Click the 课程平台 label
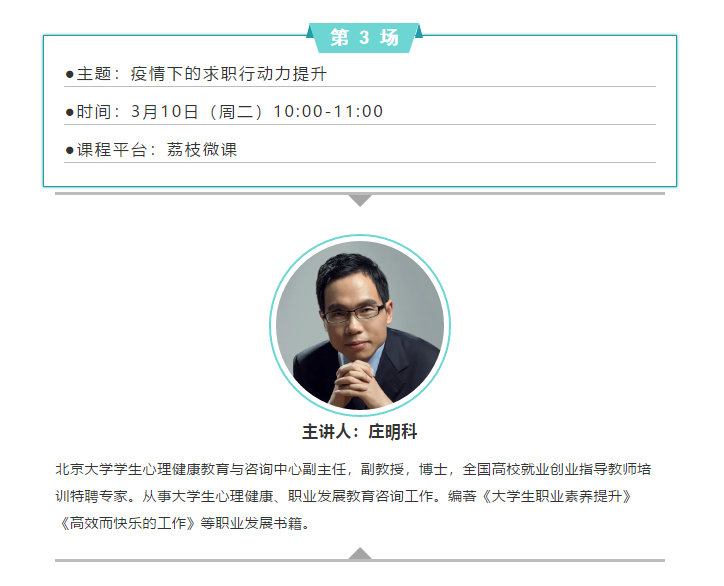Image resolution: width=724 pixels, height=586 pixels. pyautogui.click(x=112, y=150)
